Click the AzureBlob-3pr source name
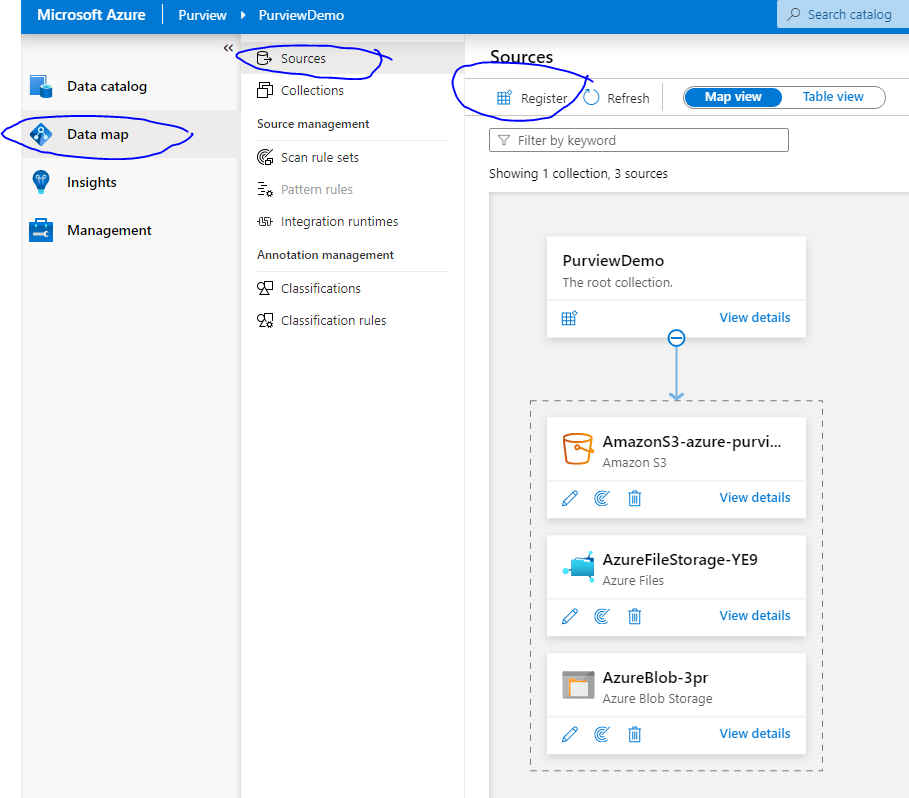This screenshot has width=909, height=798. 655,677
